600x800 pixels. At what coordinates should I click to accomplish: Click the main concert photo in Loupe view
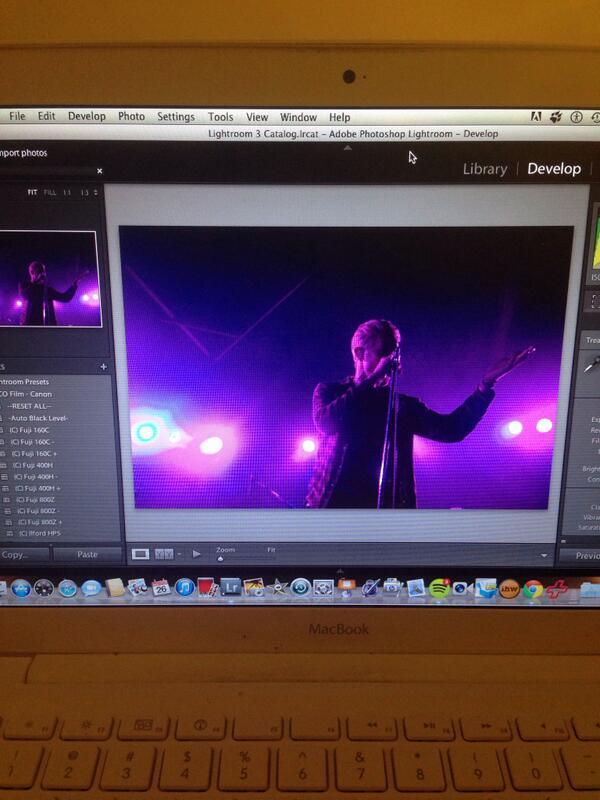pos(346,367)
